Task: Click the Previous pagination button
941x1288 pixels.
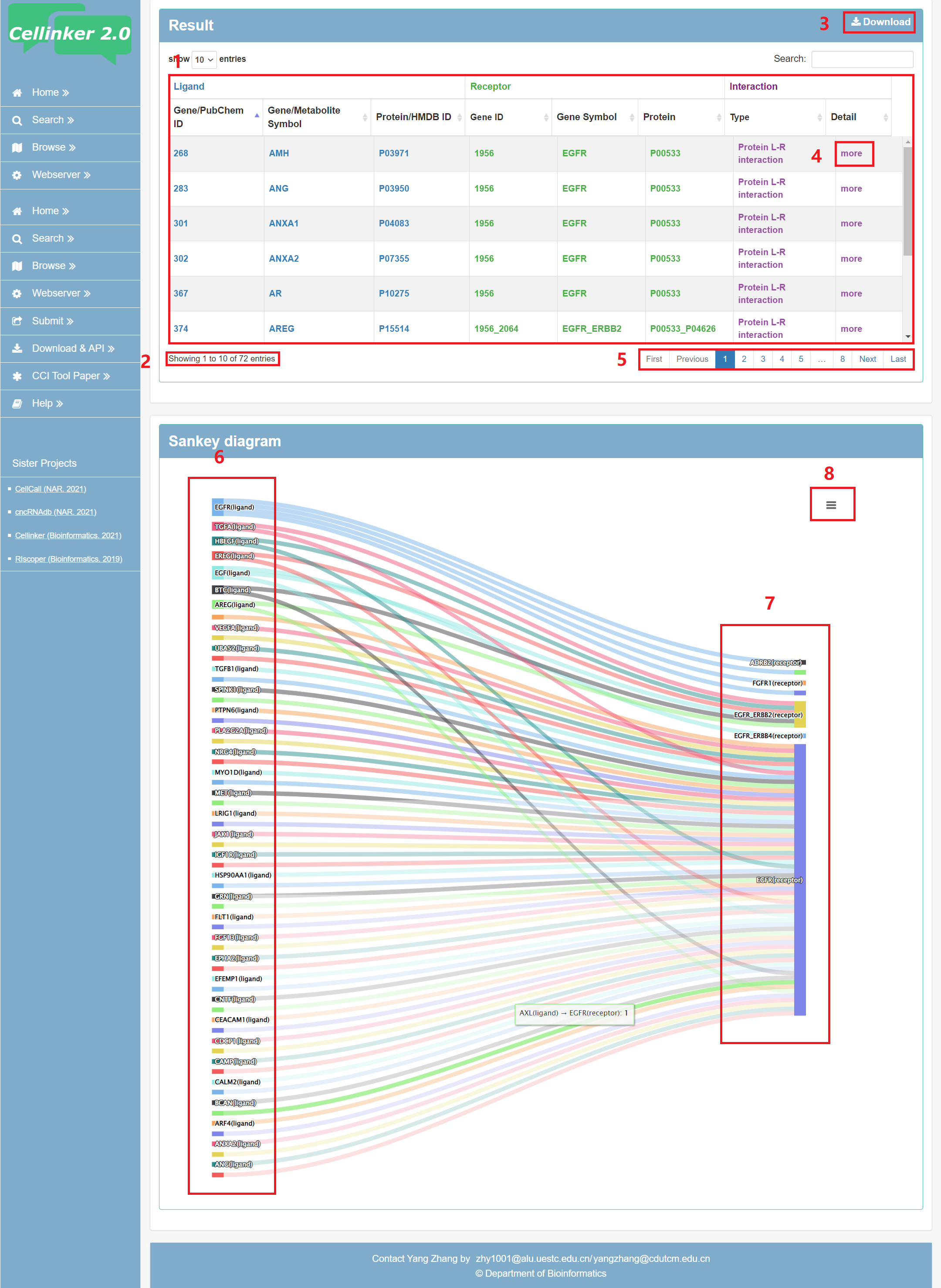Action: tap(692, 359)
